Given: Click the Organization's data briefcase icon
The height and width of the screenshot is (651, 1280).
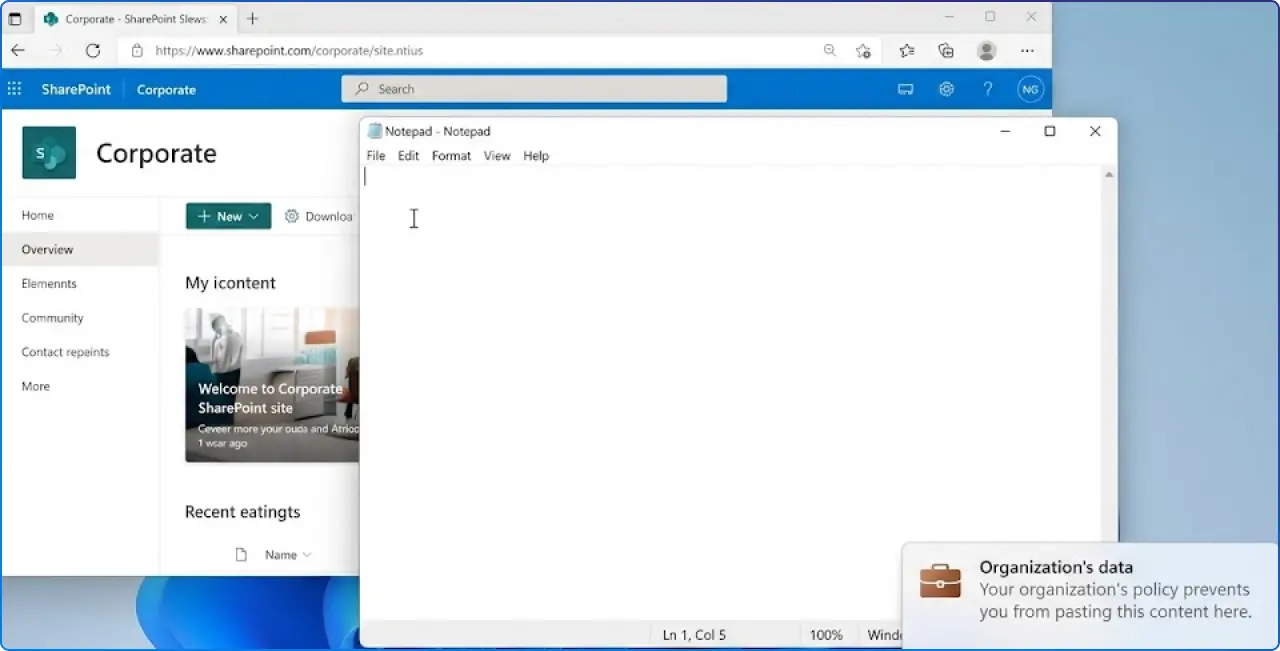Looking at the screenshot, I should 939,580.
